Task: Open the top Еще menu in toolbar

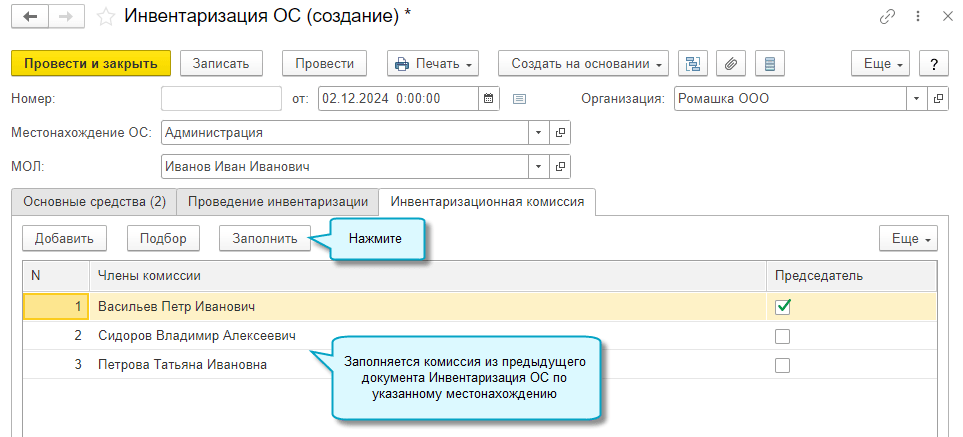Action: pyautogui.click(x=881, y=63)
